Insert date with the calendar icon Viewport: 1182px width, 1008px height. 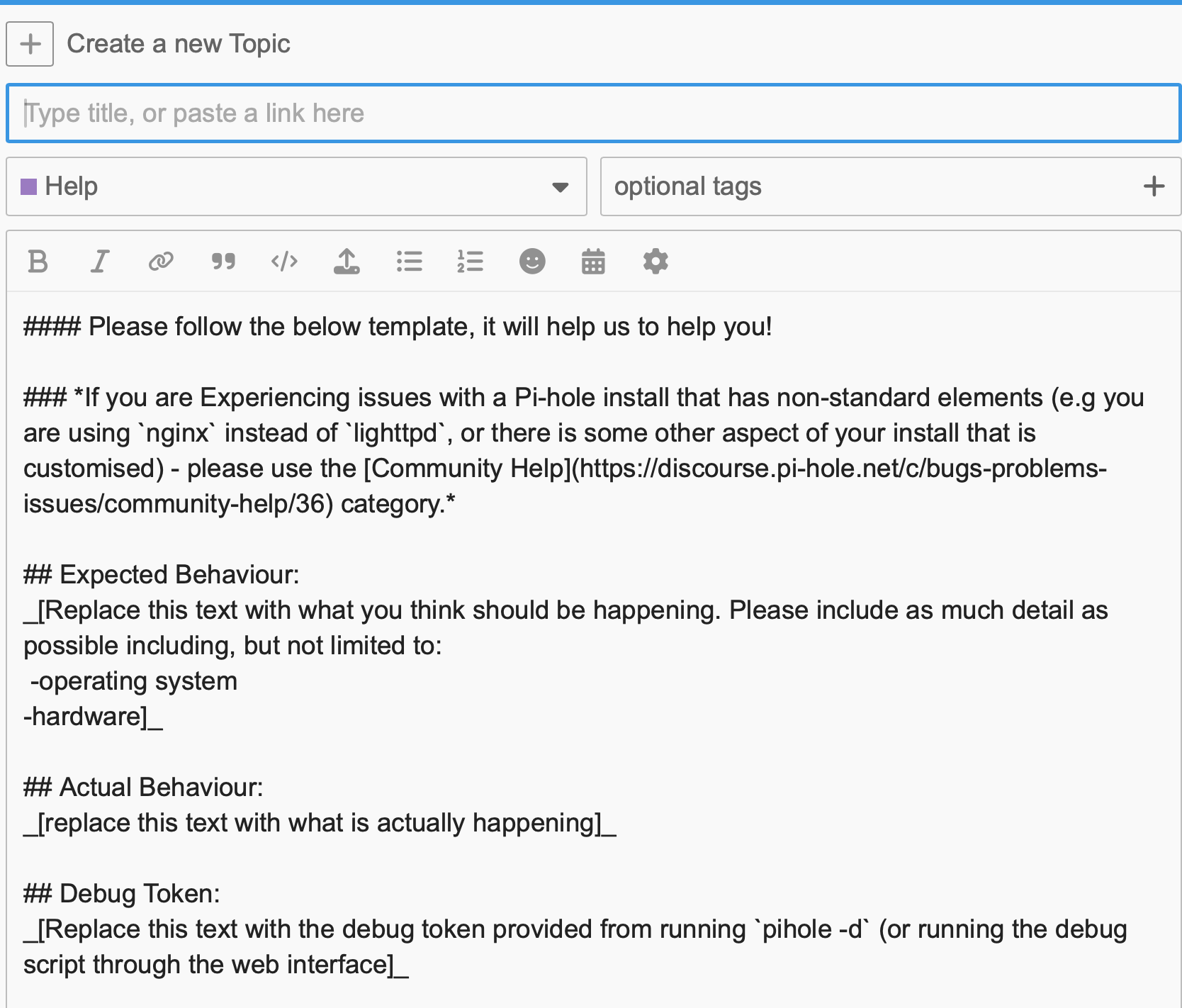(593, 262)
